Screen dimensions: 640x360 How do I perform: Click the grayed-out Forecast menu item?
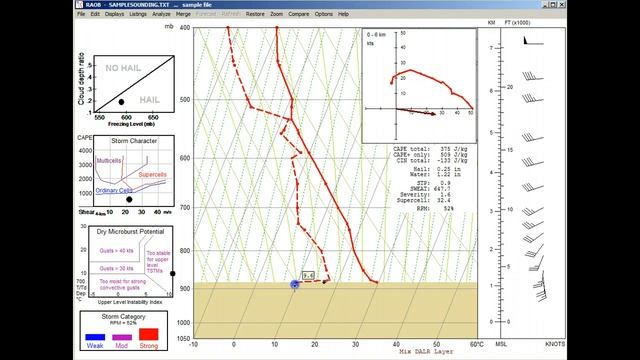pyautogui.click(x=206, y=14)
